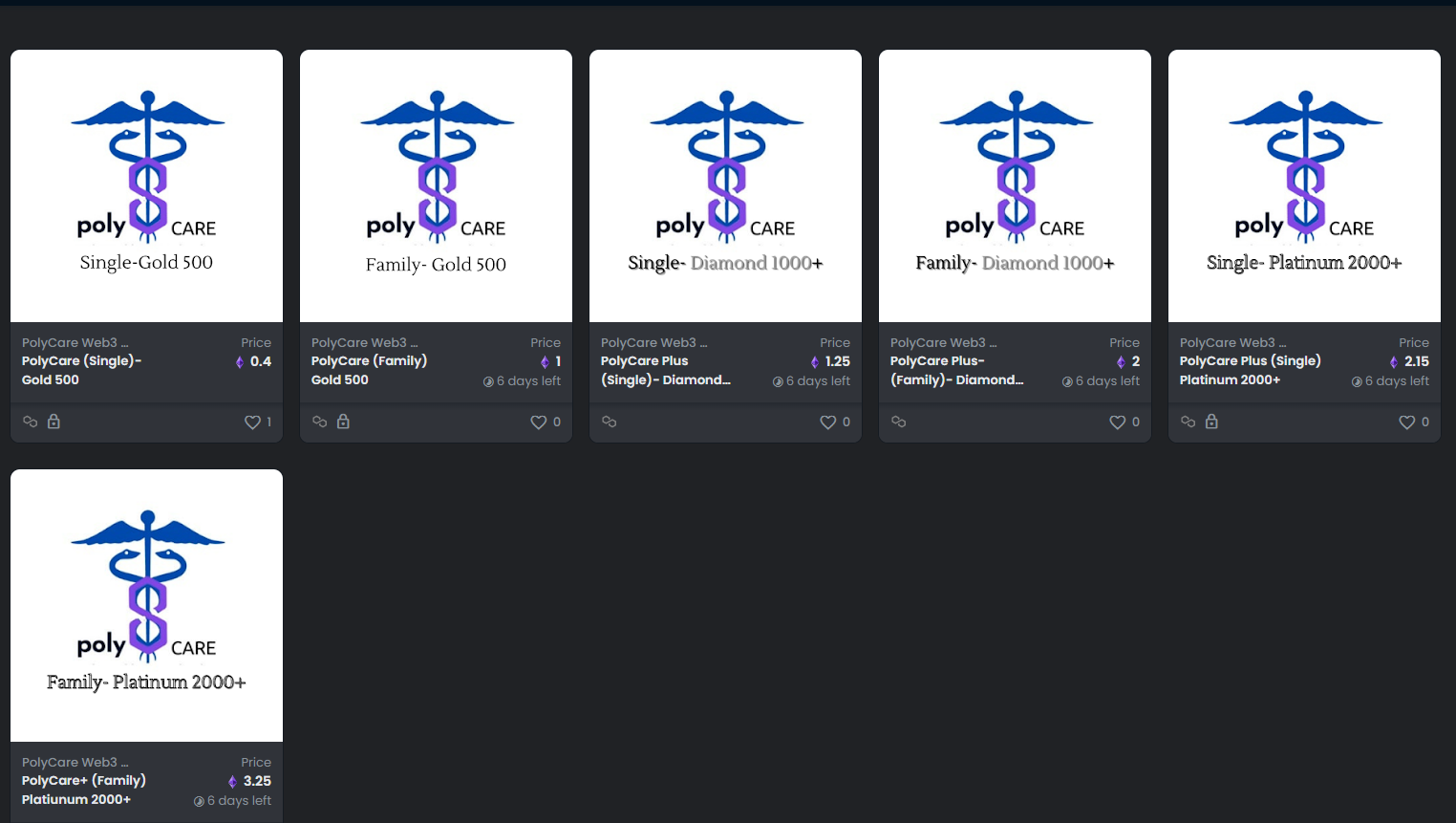This screenshot has width=1456, height=823.
Task: Click the clock icon on Family- Gold 500 card
Action: [488, 380]
